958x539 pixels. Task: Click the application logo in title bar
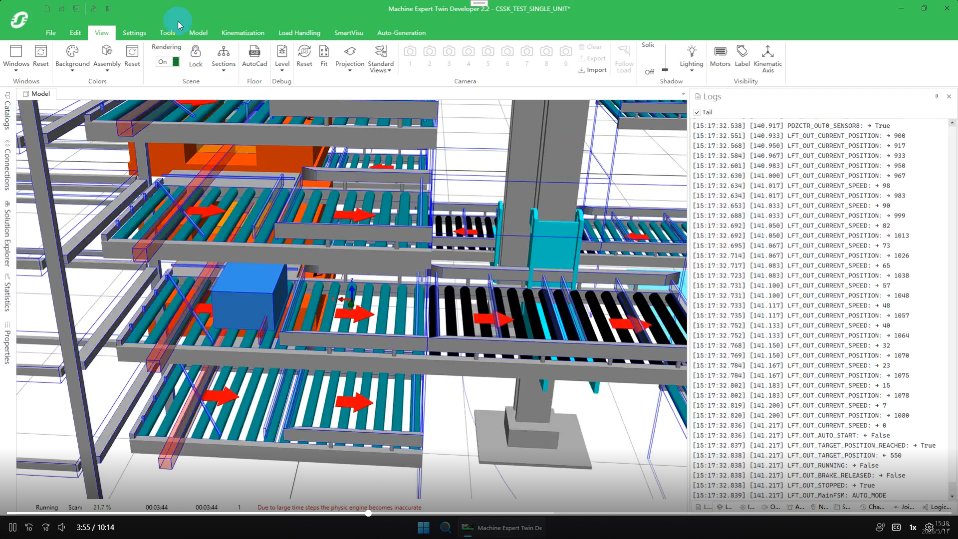[x=20, y=20]
